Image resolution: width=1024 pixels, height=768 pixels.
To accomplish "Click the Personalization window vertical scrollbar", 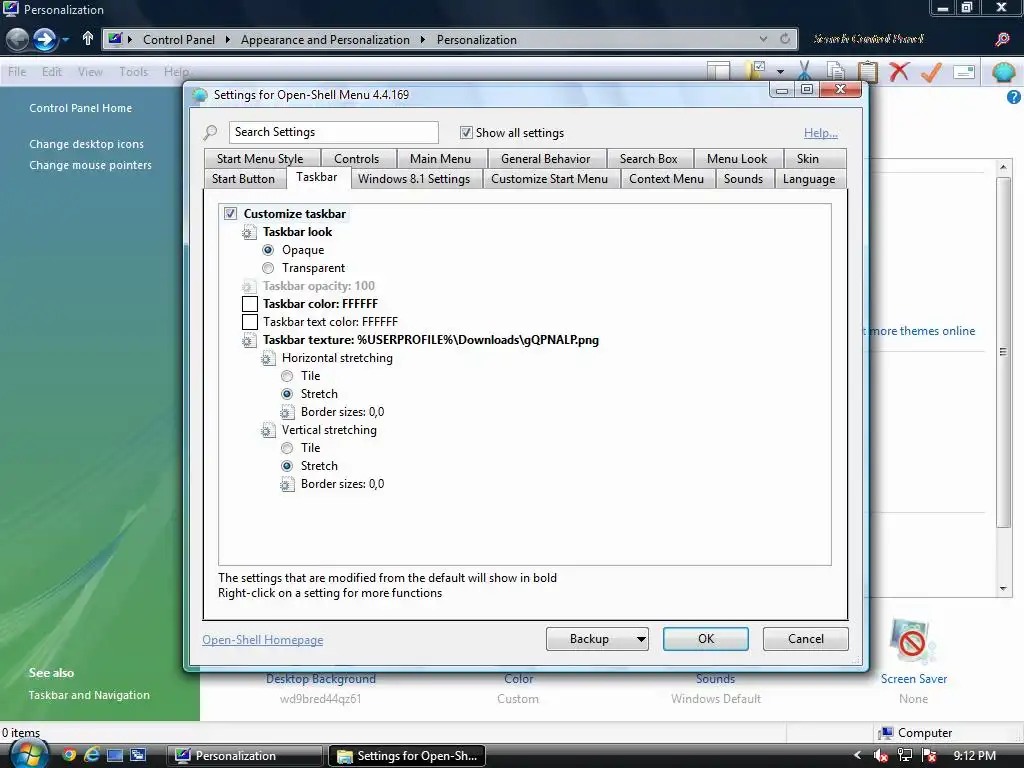I will click(x=1003, y=353).
